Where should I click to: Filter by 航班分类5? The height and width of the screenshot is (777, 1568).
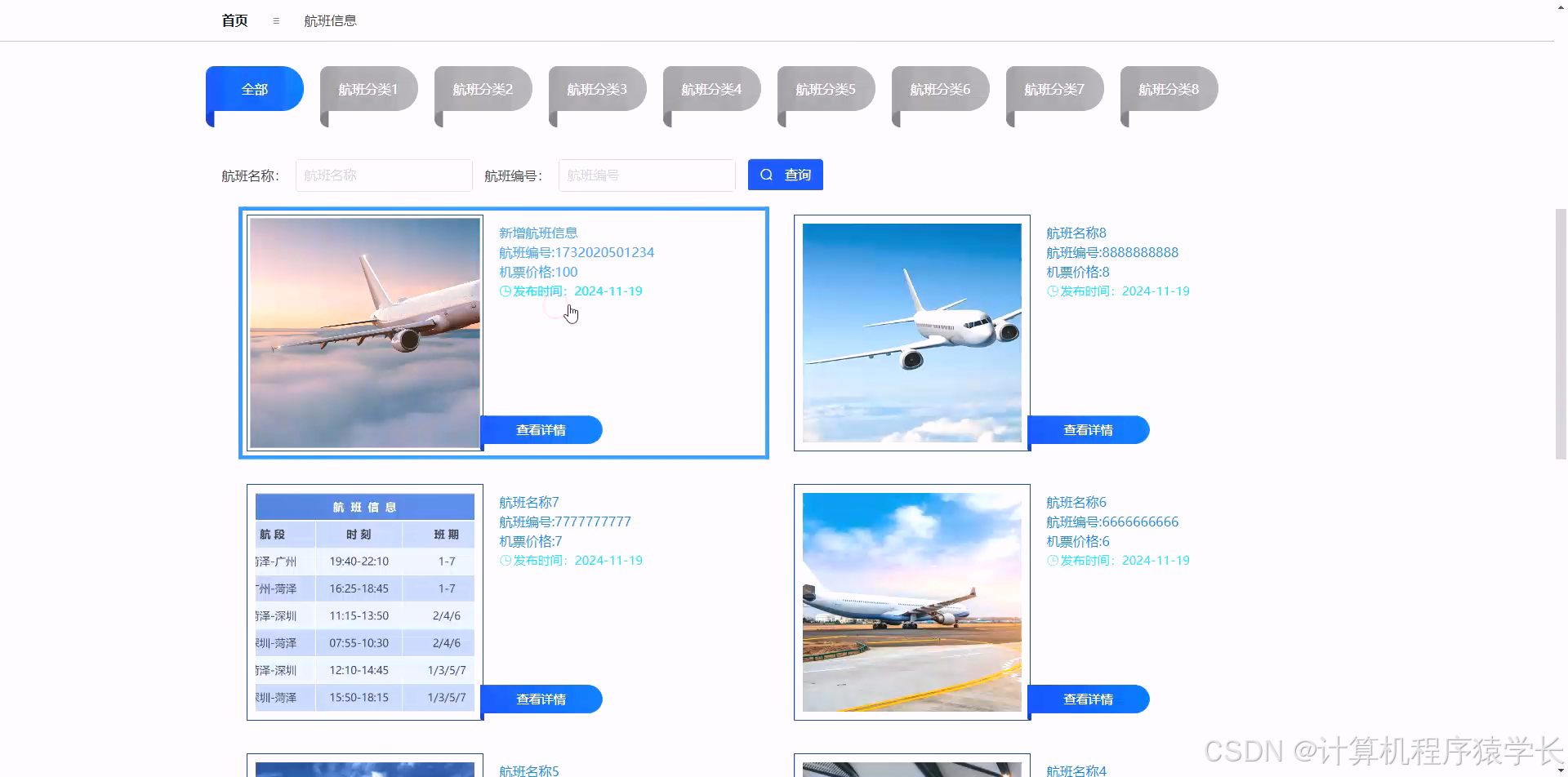pos(826,90)
